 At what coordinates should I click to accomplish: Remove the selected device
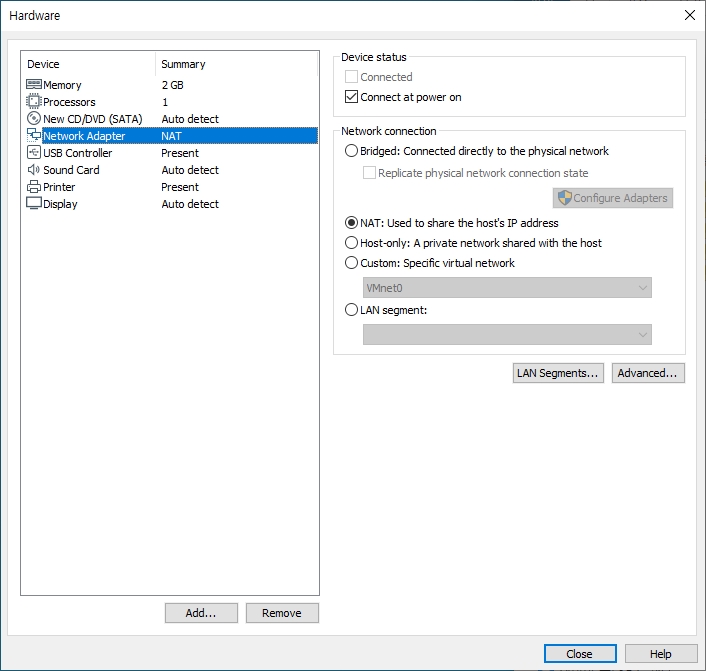tap(282, 613)
